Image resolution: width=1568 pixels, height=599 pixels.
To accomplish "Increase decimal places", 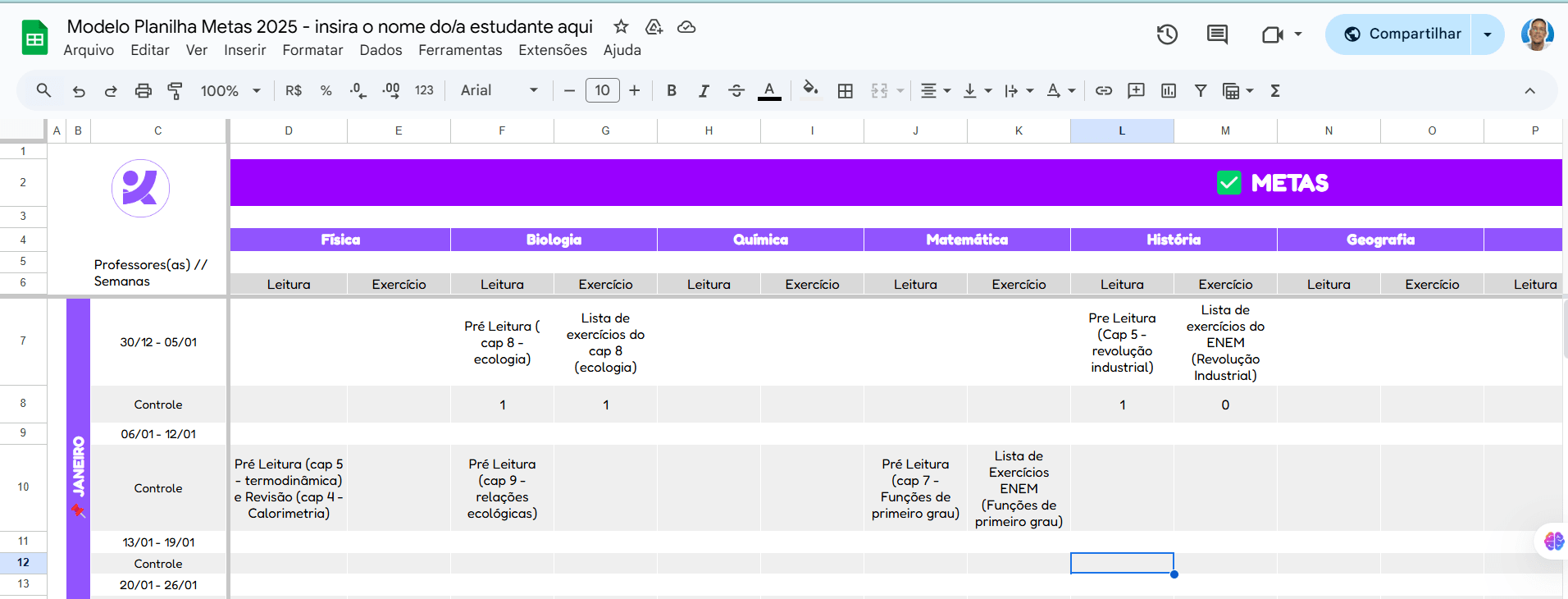I will coord(391,90).
